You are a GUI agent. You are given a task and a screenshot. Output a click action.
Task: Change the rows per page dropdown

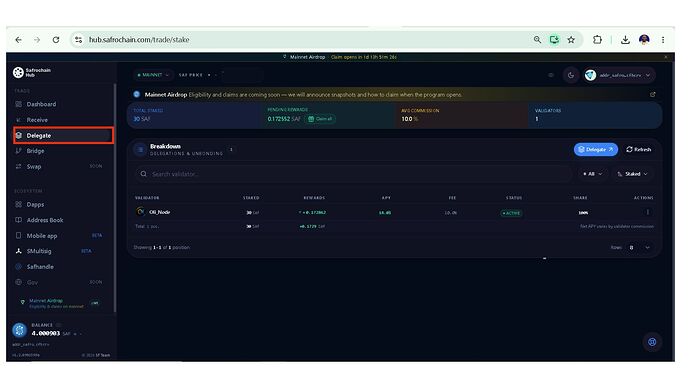tap(639, 248)
